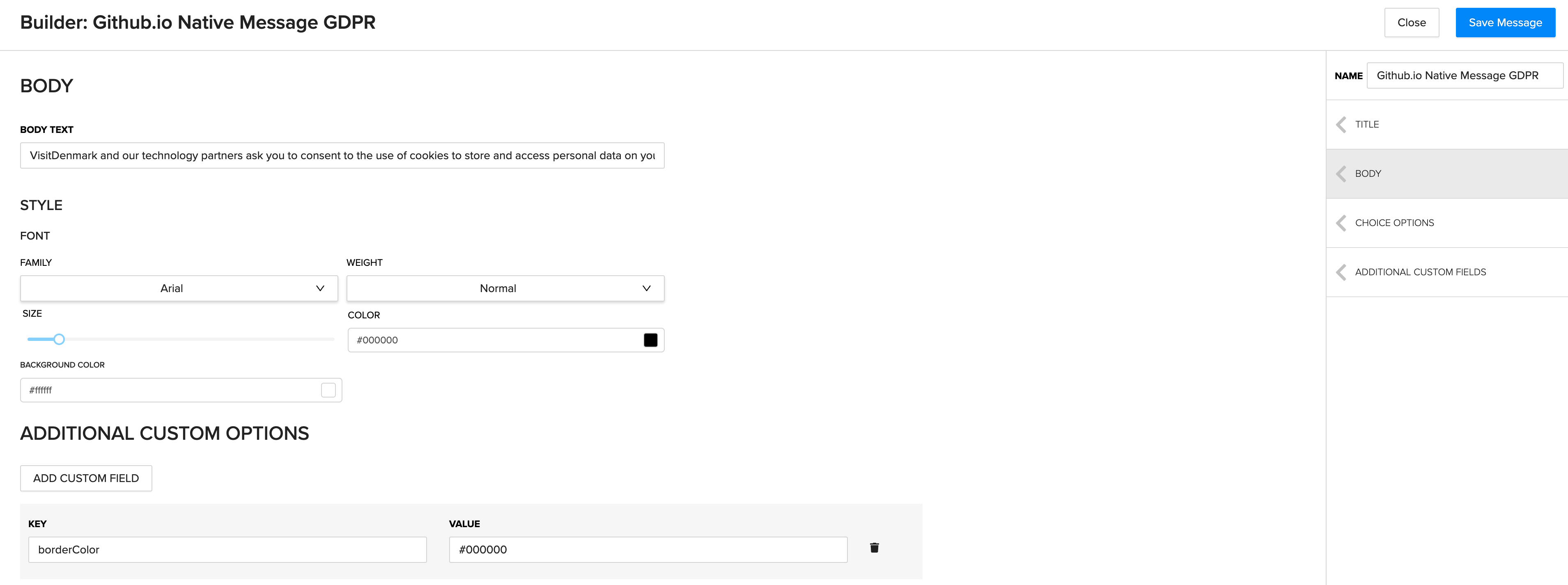The width and height of the screenshot is (1568, 585).
Task: Click the chevron icon beside TITLE
Action: pos(1341,125)
